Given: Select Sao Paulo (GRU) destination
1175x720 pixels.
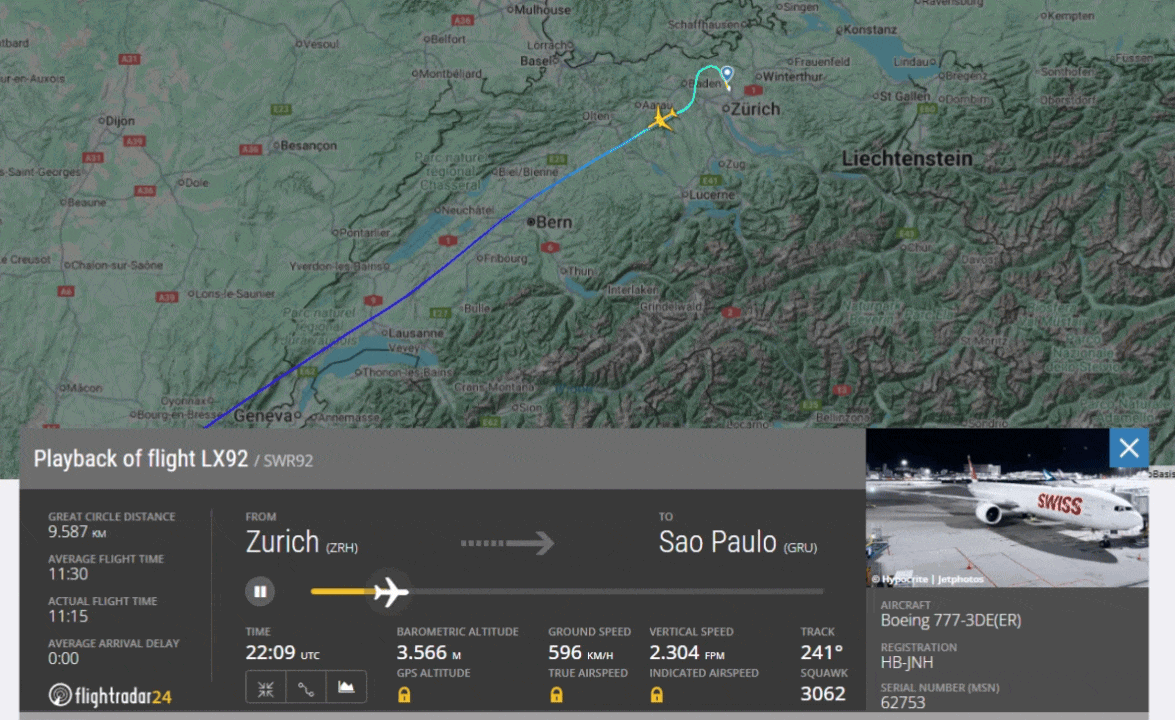Looking at the screenshot, I should click(737, 542).
